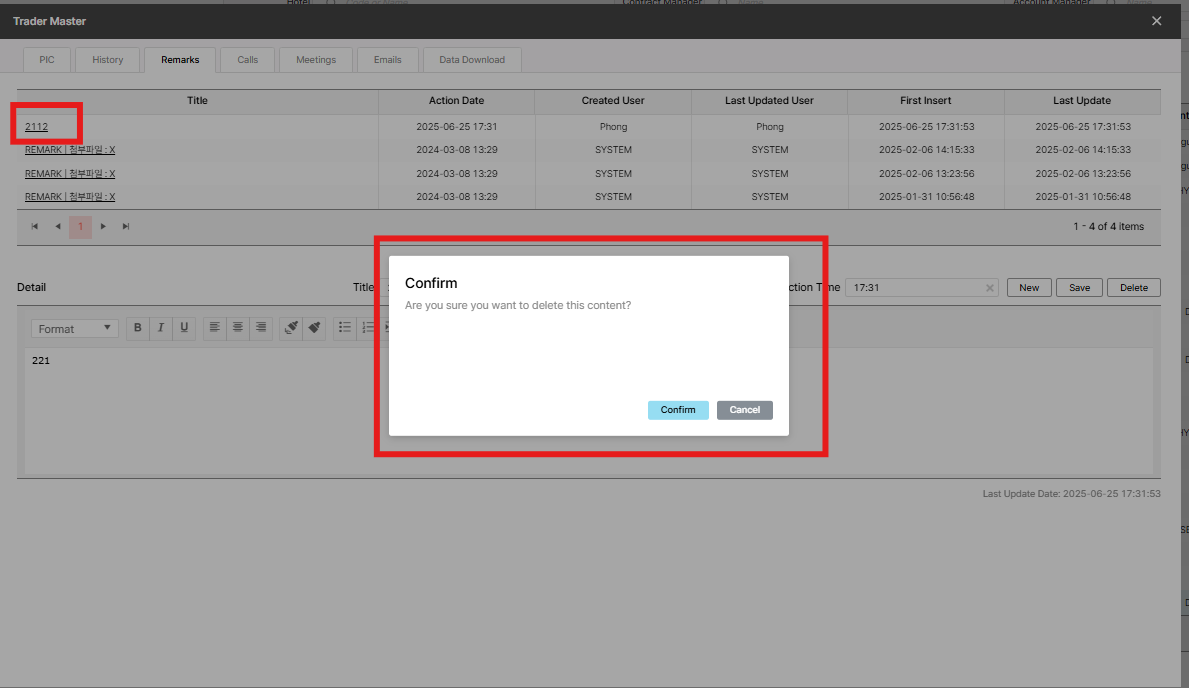
Task: Open the Meetings tab
Action: point(316,60)
